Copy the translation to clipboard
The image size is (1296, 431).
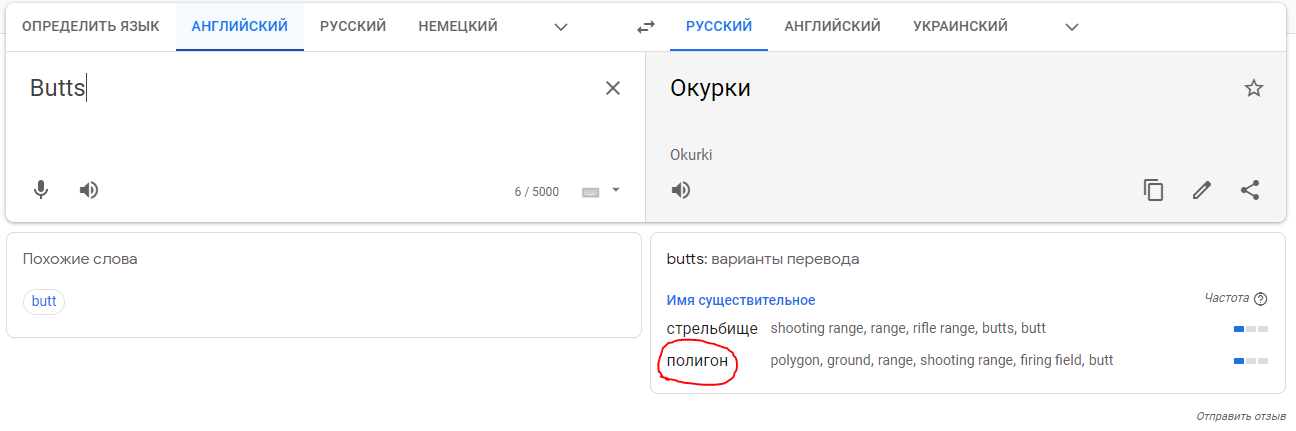[x=1154, y=190]
